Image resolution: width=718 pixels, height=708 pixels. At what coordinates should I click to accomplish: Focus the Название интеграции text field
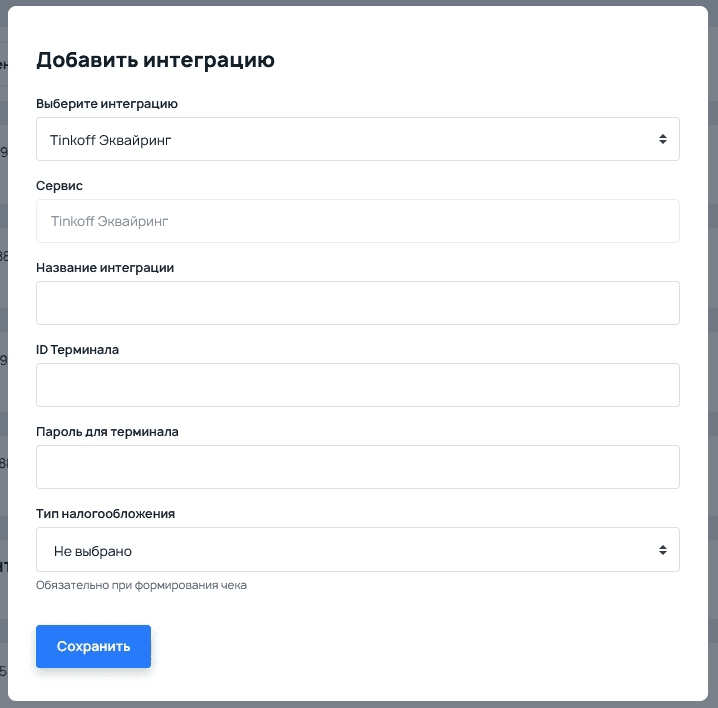click(357, 303)
